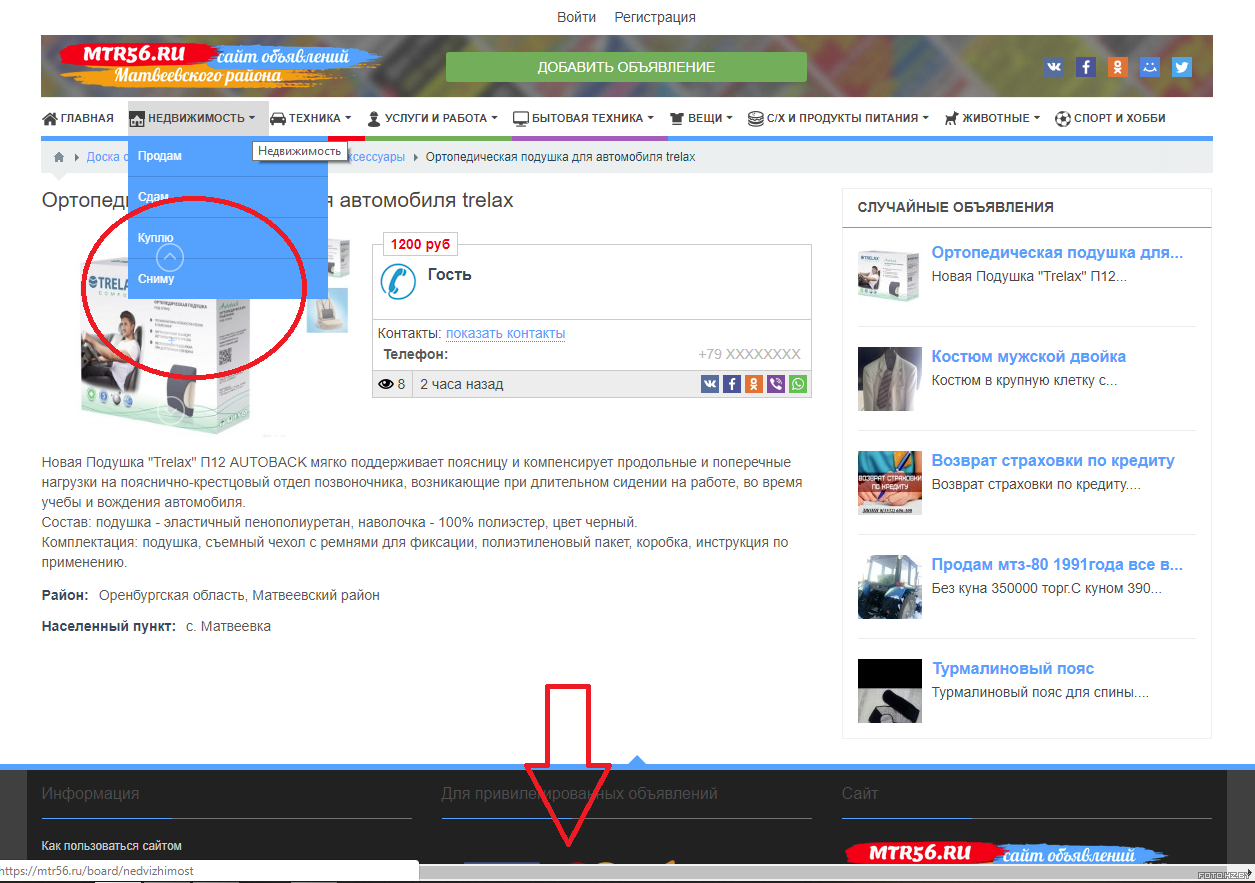
Task: Share ad via Facebook icon in ad card
Action: pos(732,384)
